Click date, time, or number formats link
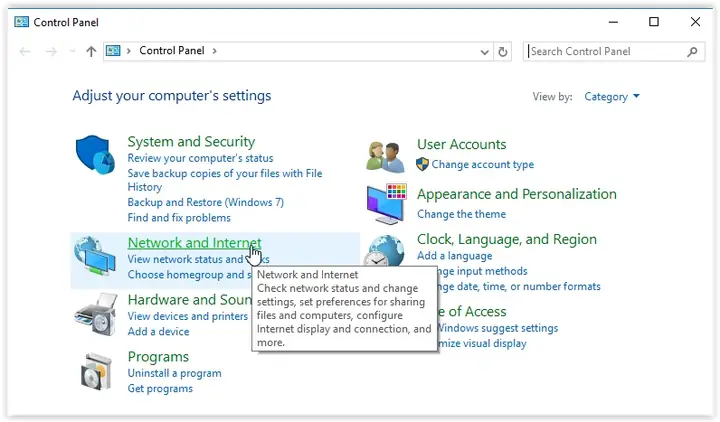 pos(519,287)
